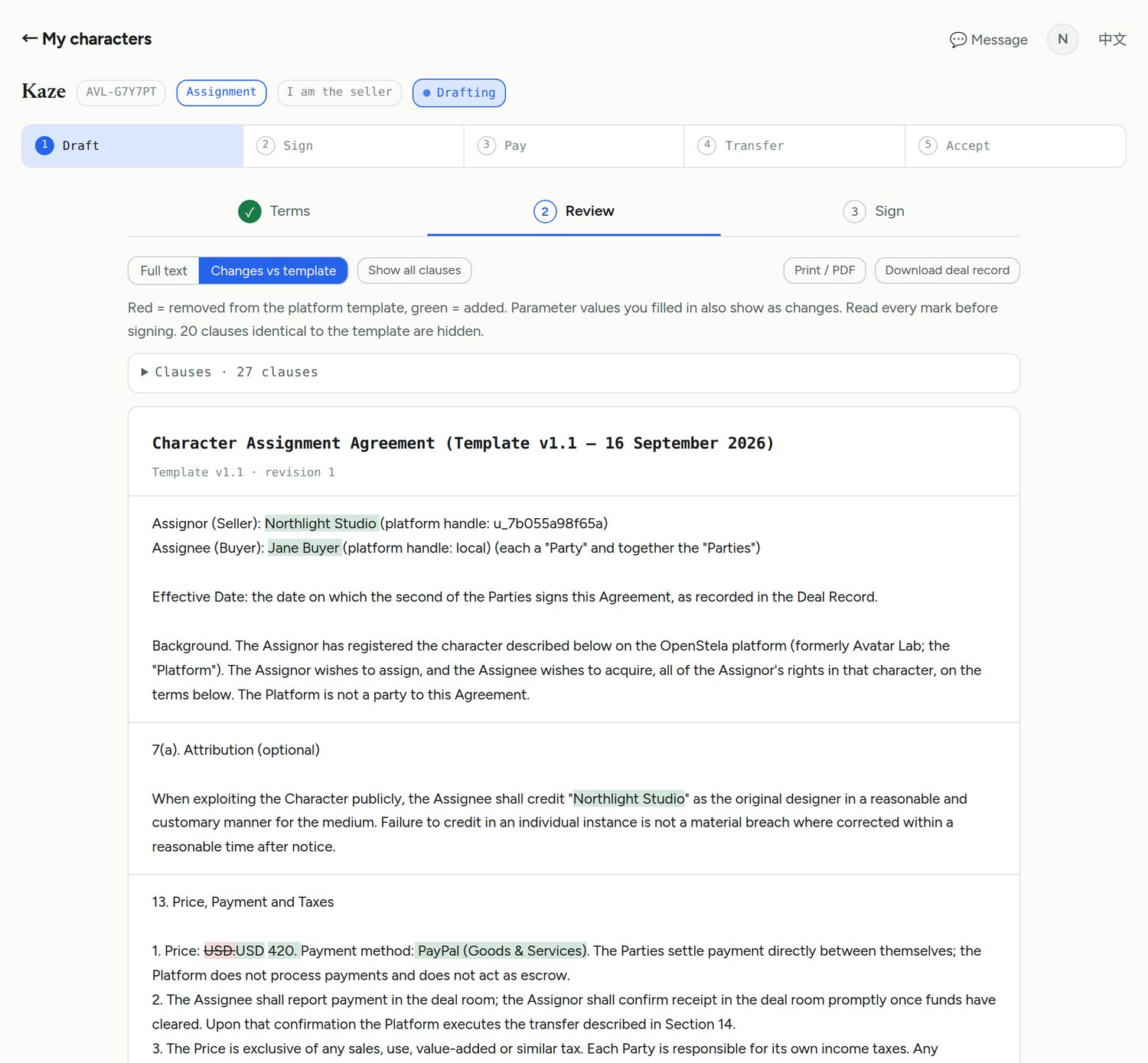
Task: Click highlighted Northlight Studio in Assignor line
Action: pyautogui.click(x=321, y=523)
